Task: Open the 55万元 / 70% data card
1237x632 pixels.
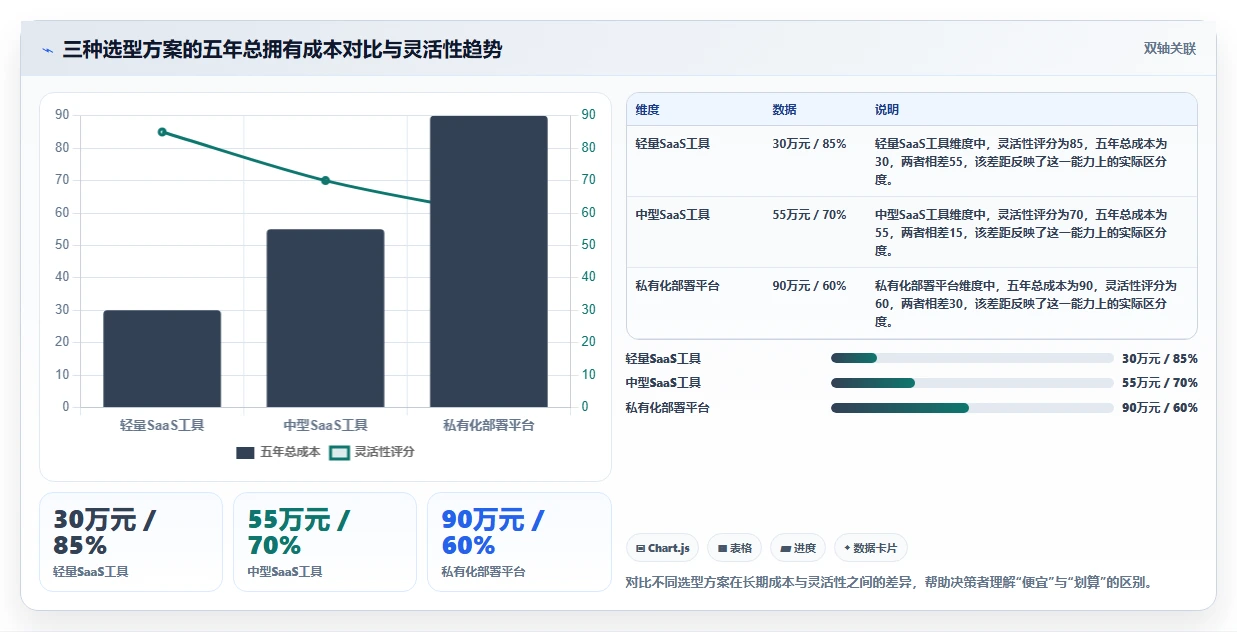Action: coord(325,542)
